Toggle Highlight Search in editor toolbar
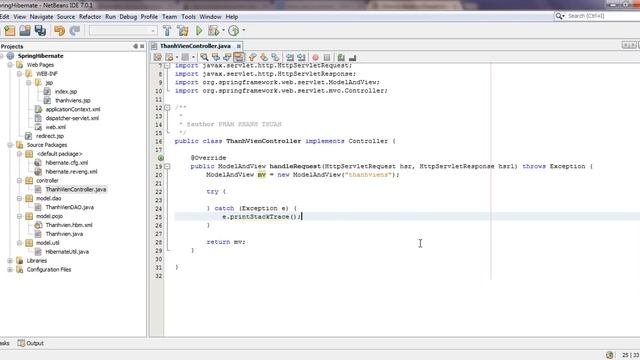 (x=238, y=58)
